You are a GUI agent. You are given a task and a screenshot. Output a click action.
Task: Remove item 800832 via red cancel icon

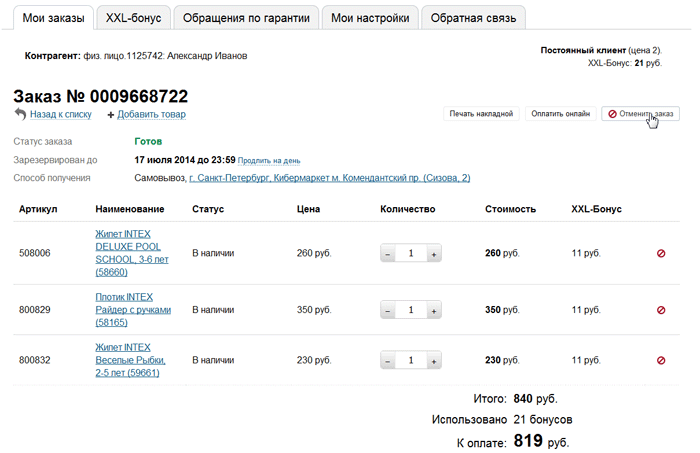[x=660, y=360]
